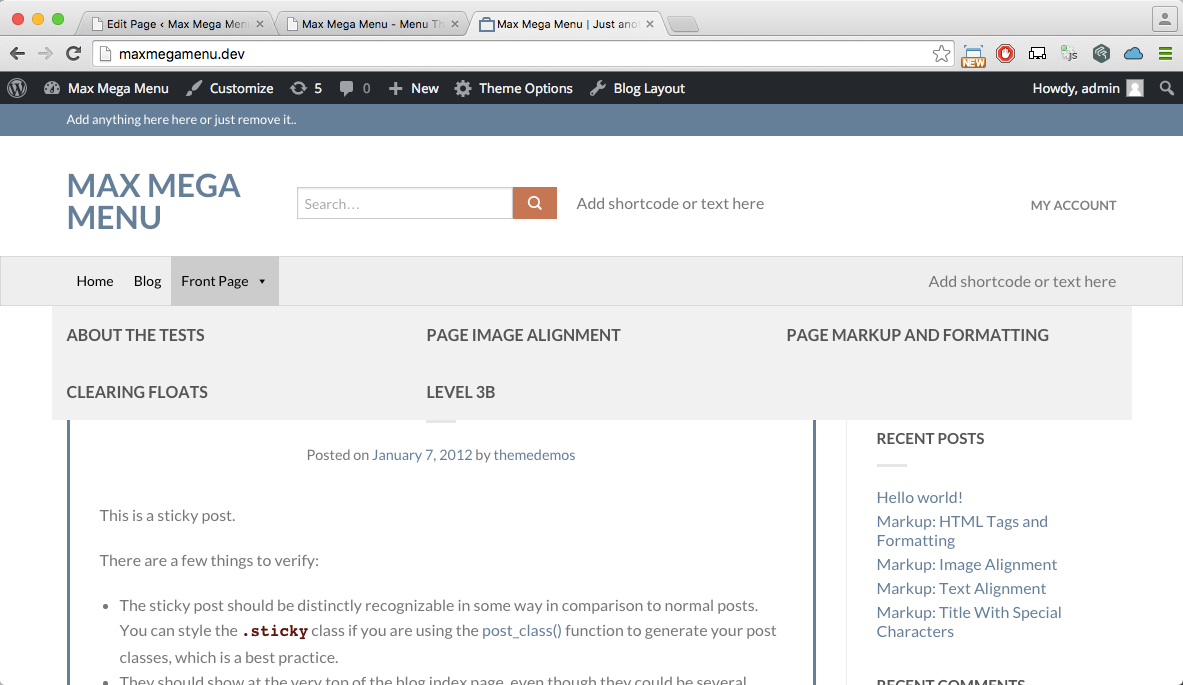Click the browser back arrow
The image size is (1183, 685).
pos(18,54)
